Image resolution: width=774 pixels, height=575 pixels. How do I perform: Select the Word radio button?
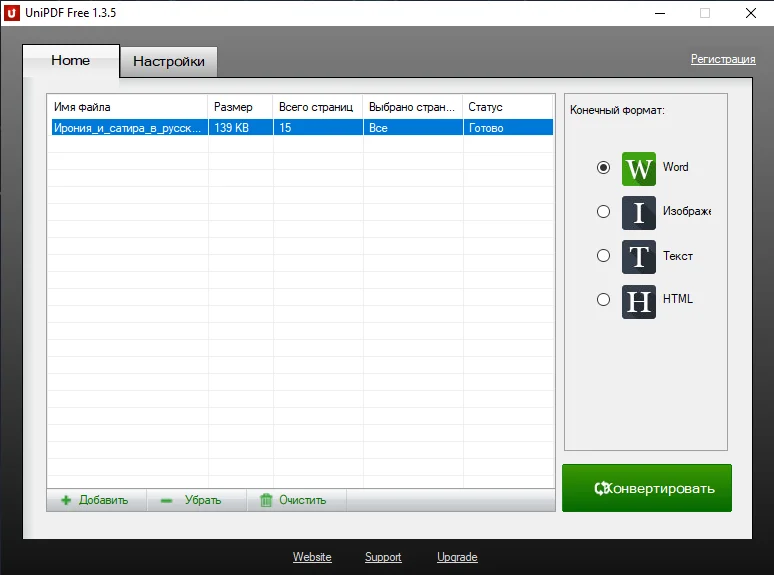click(603, 167)
